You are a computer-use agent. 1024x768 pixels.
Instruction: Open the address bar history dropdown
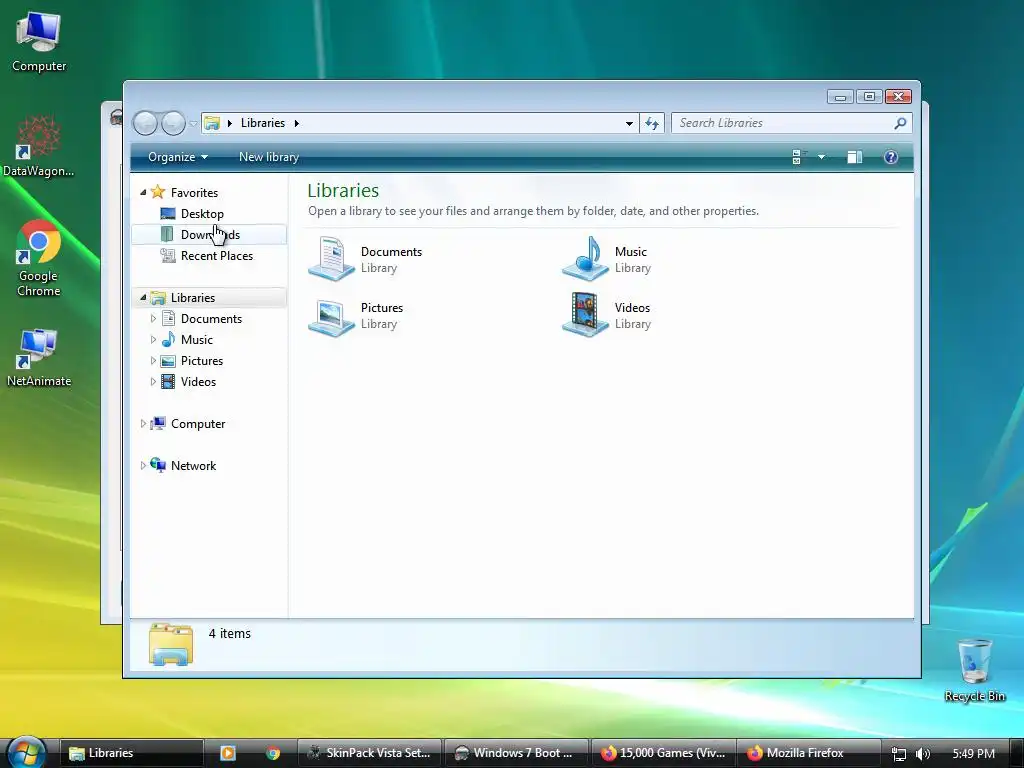click(629, 123)
